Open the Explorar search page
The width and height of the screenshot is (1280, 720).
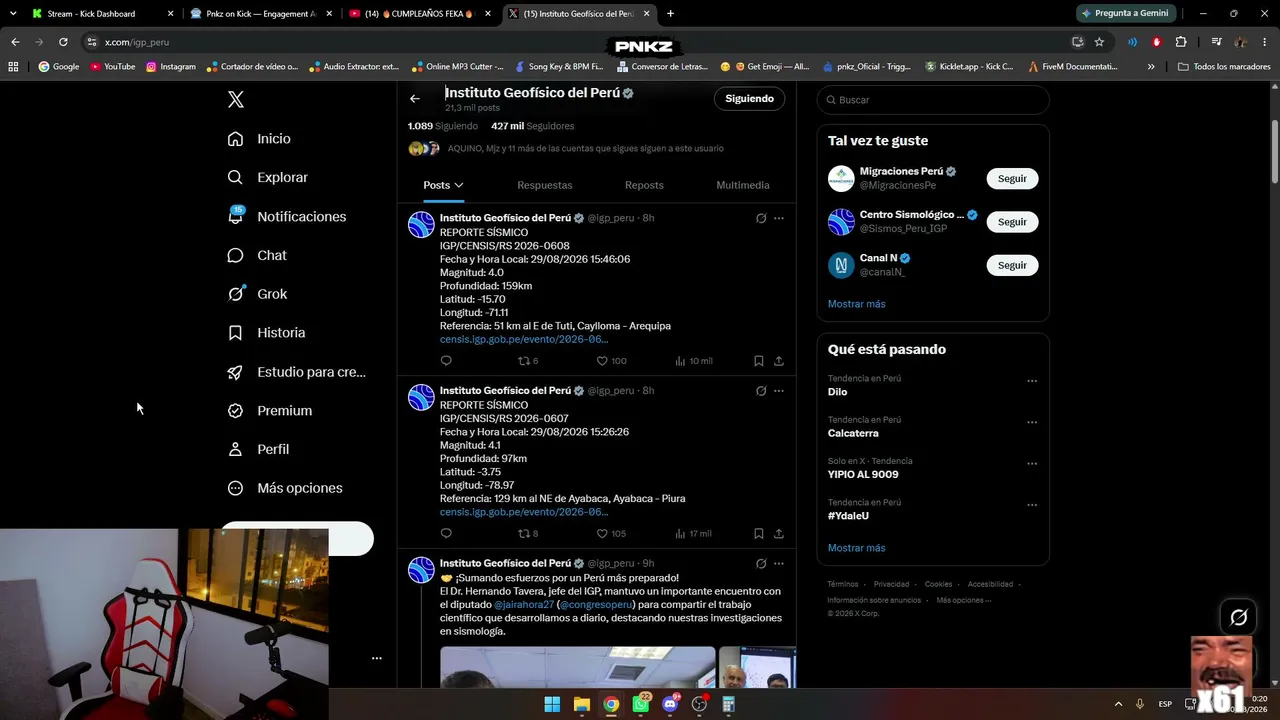(x=267, y=177)
